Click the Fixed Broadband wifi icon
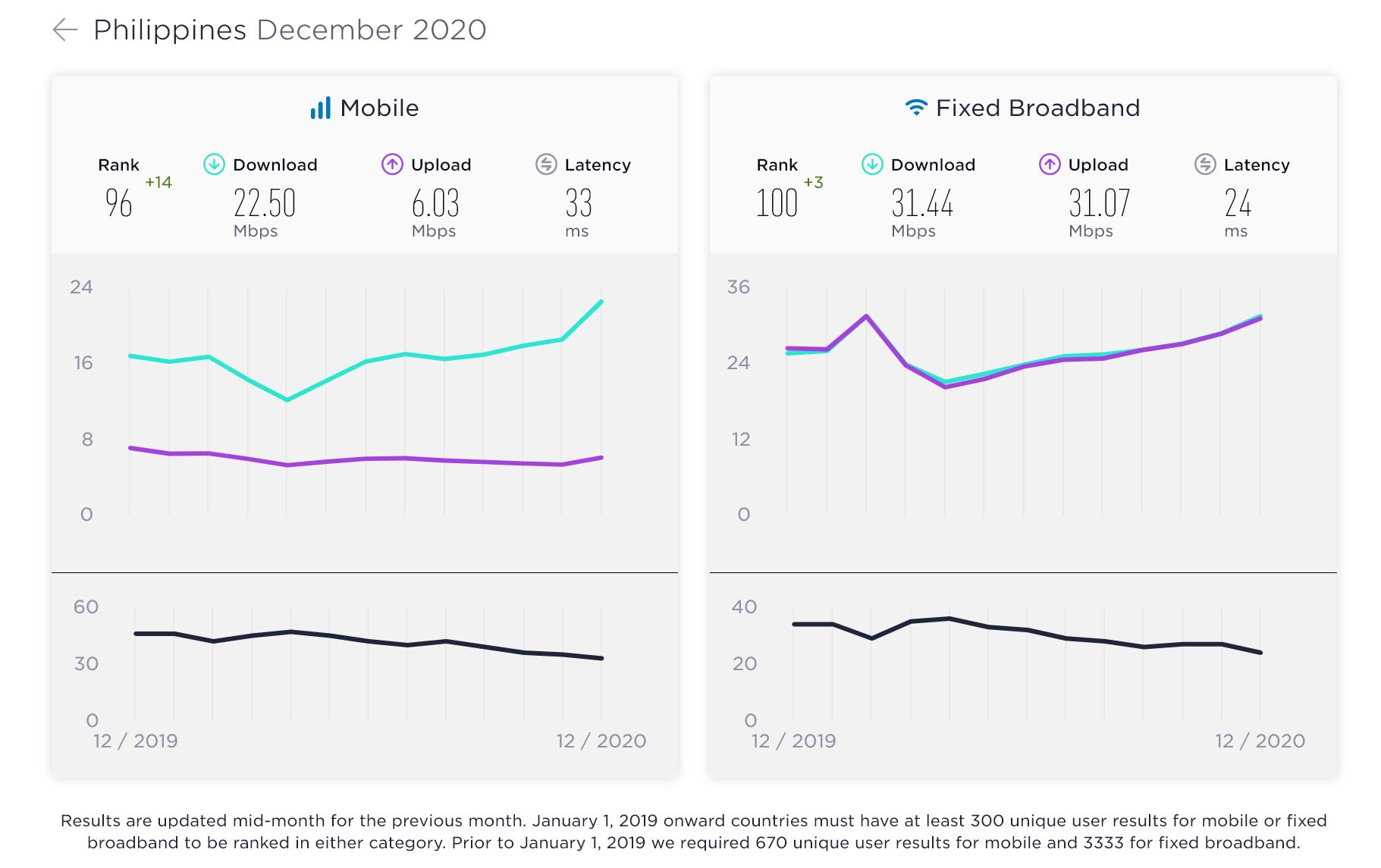The width and height of the screenshot is (1381, 868). (x=916, y=108)
